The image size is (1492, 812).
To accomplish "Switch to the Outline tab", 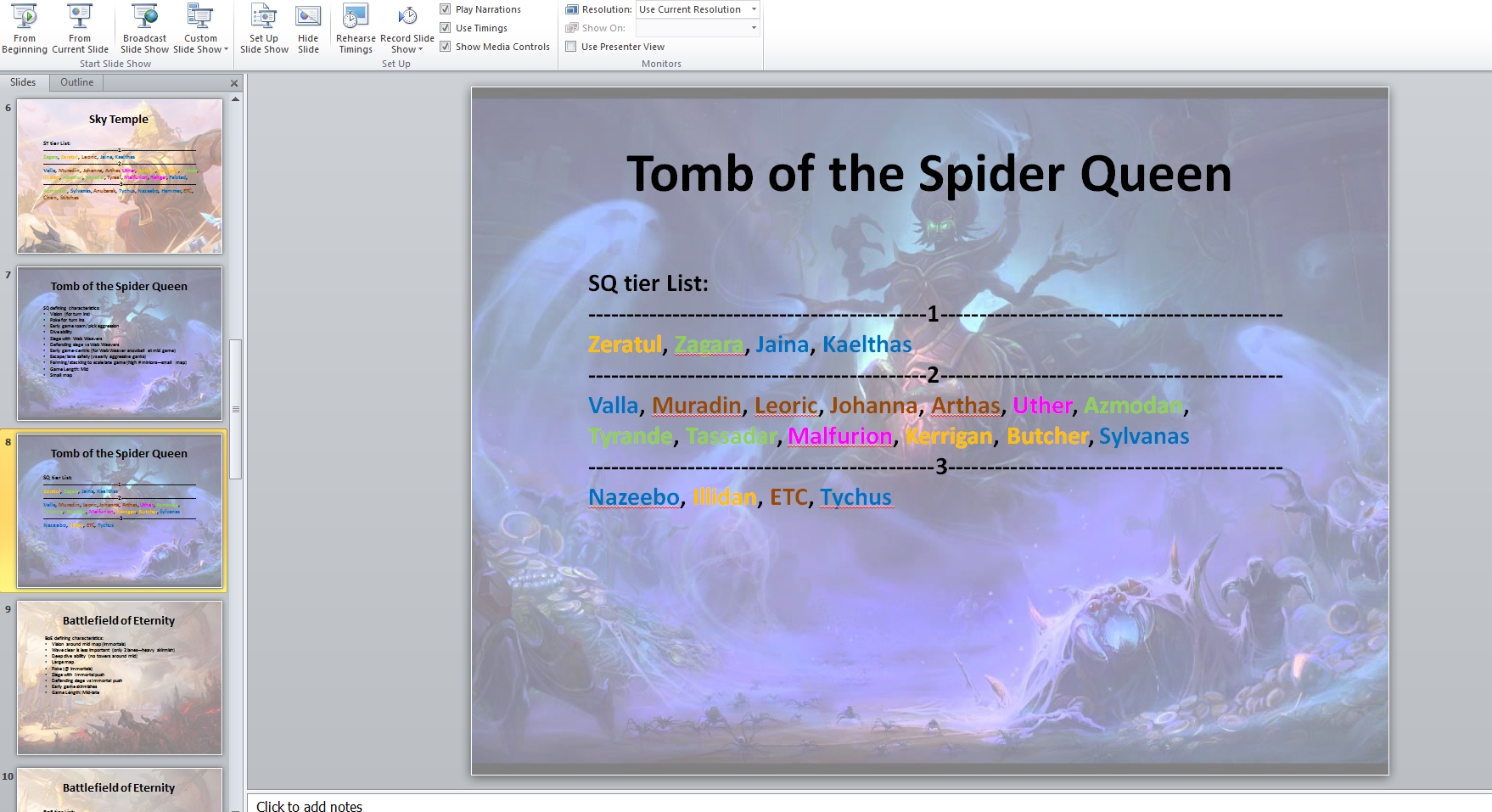I will coord(76,82).
